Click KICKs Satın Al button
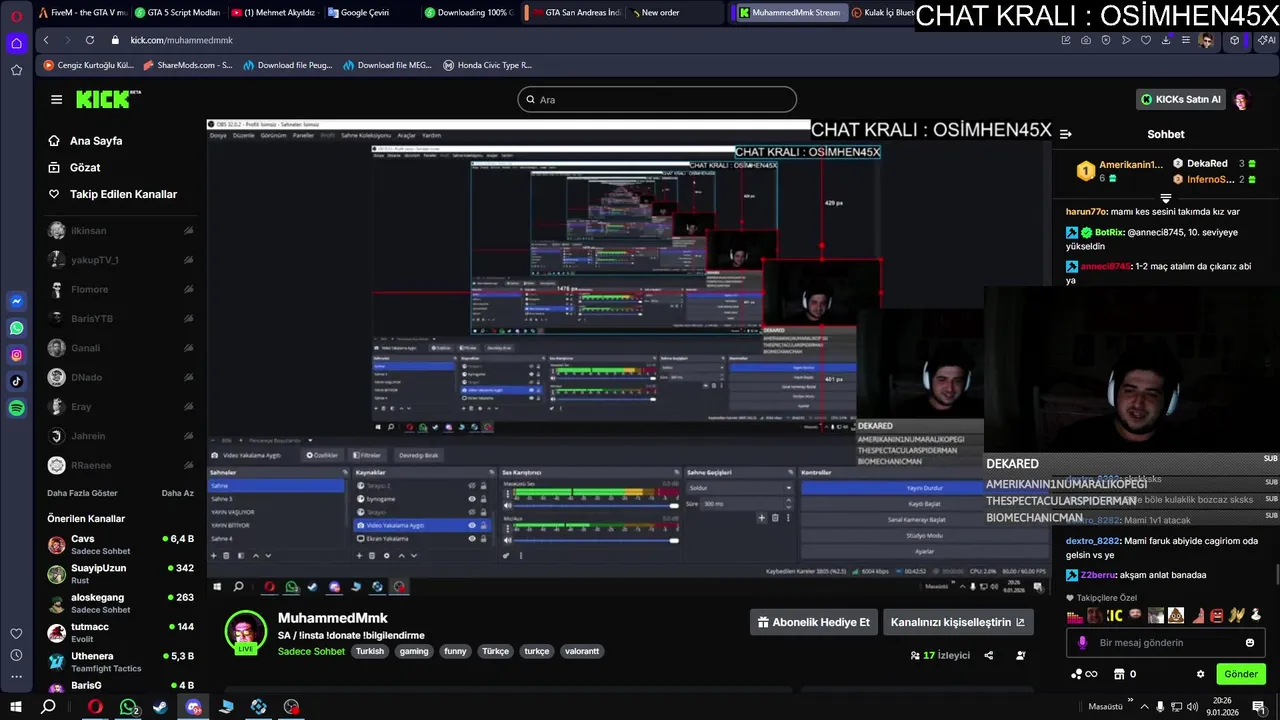Image resolution: width=1280 pixels, height=720 pixels. tap(1181, 100)
